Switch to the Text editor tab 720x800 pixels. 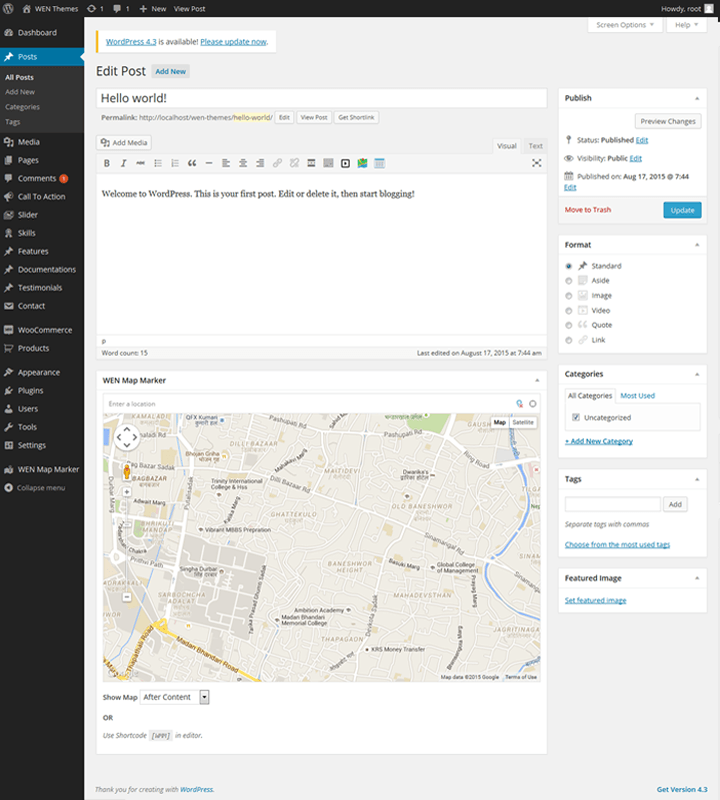coord(536,146)
